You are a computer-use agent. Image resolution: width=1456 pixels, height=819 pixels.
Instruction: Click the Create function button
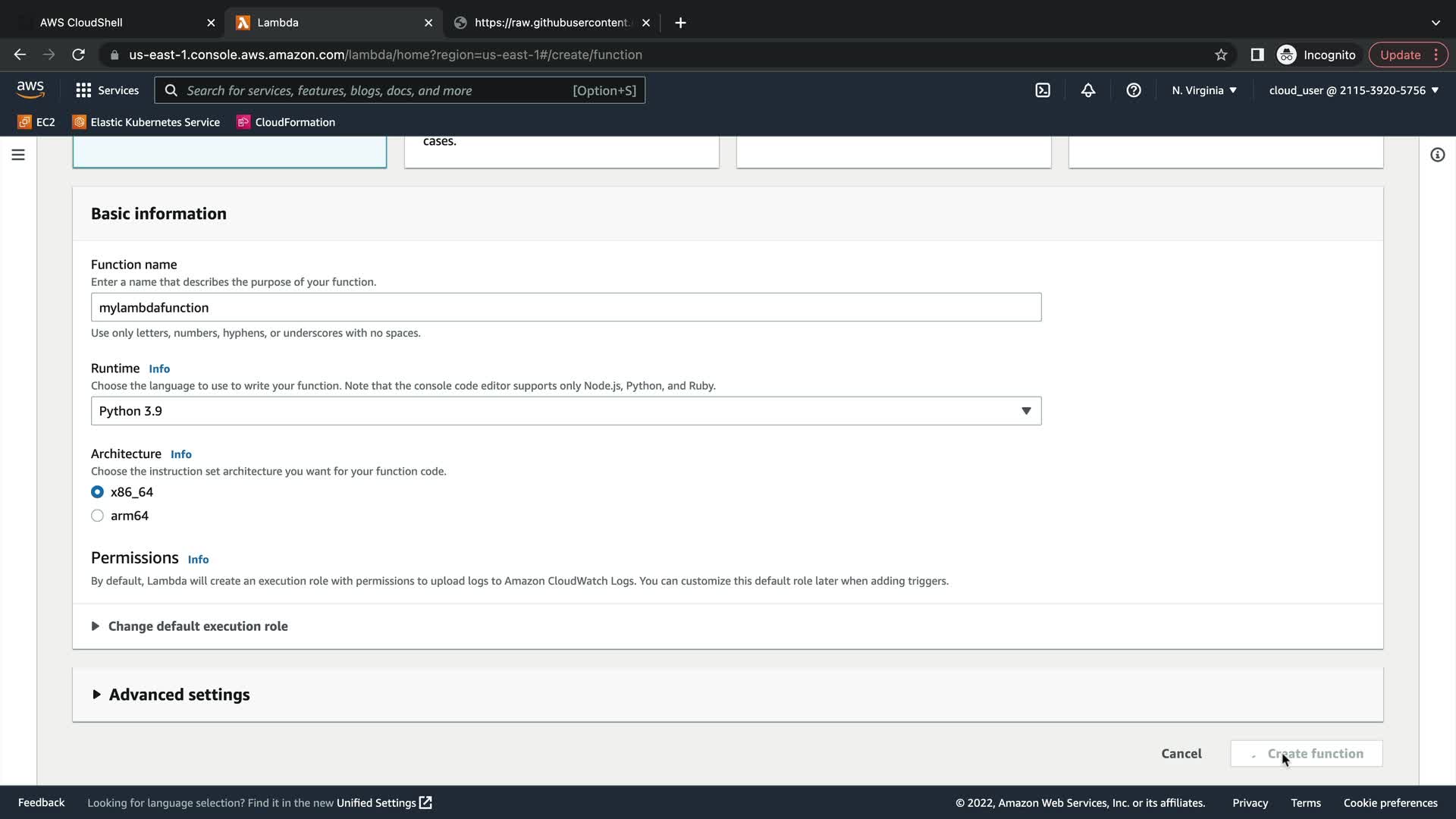pyautogui.click(x=1307, y=754)
